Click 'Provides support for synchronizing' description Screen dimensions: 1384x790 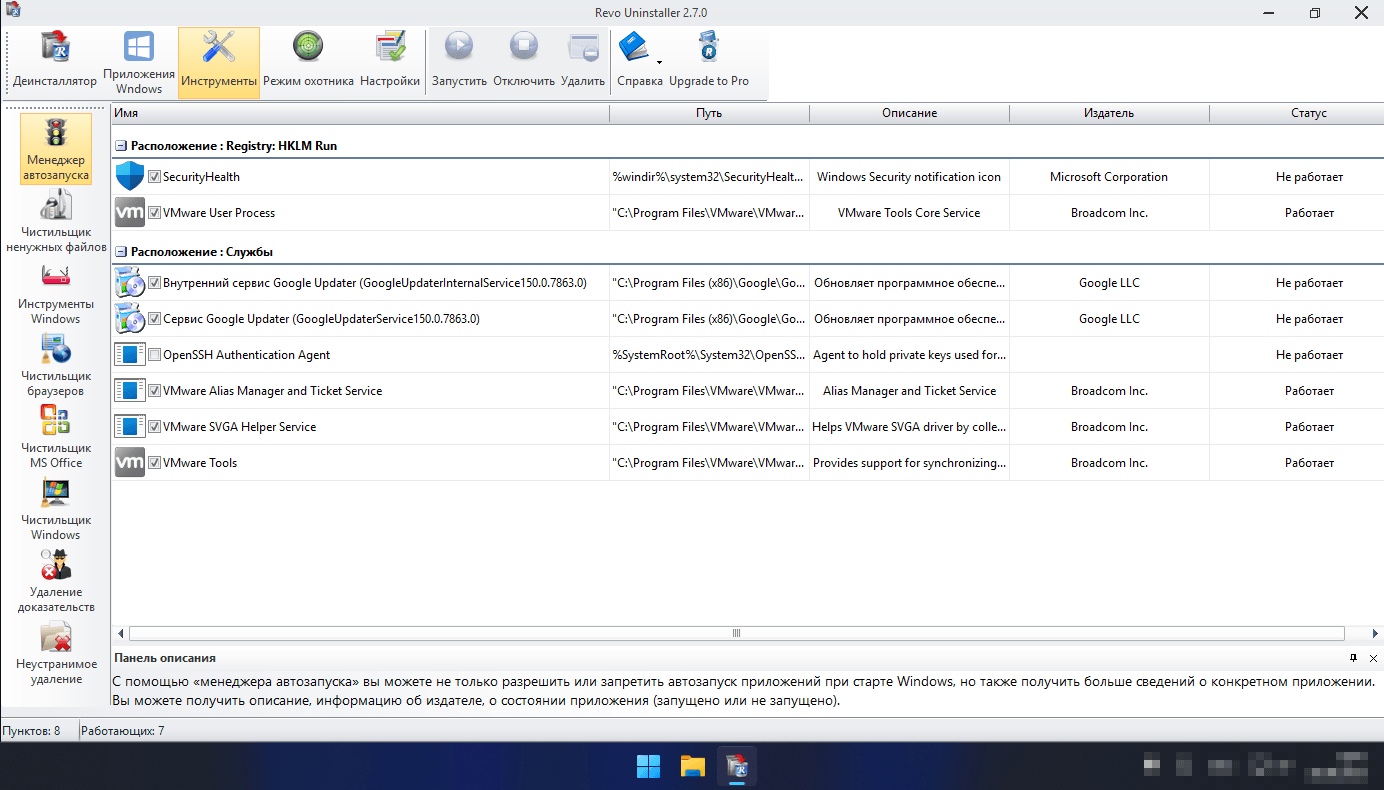[x=909, y=463]
